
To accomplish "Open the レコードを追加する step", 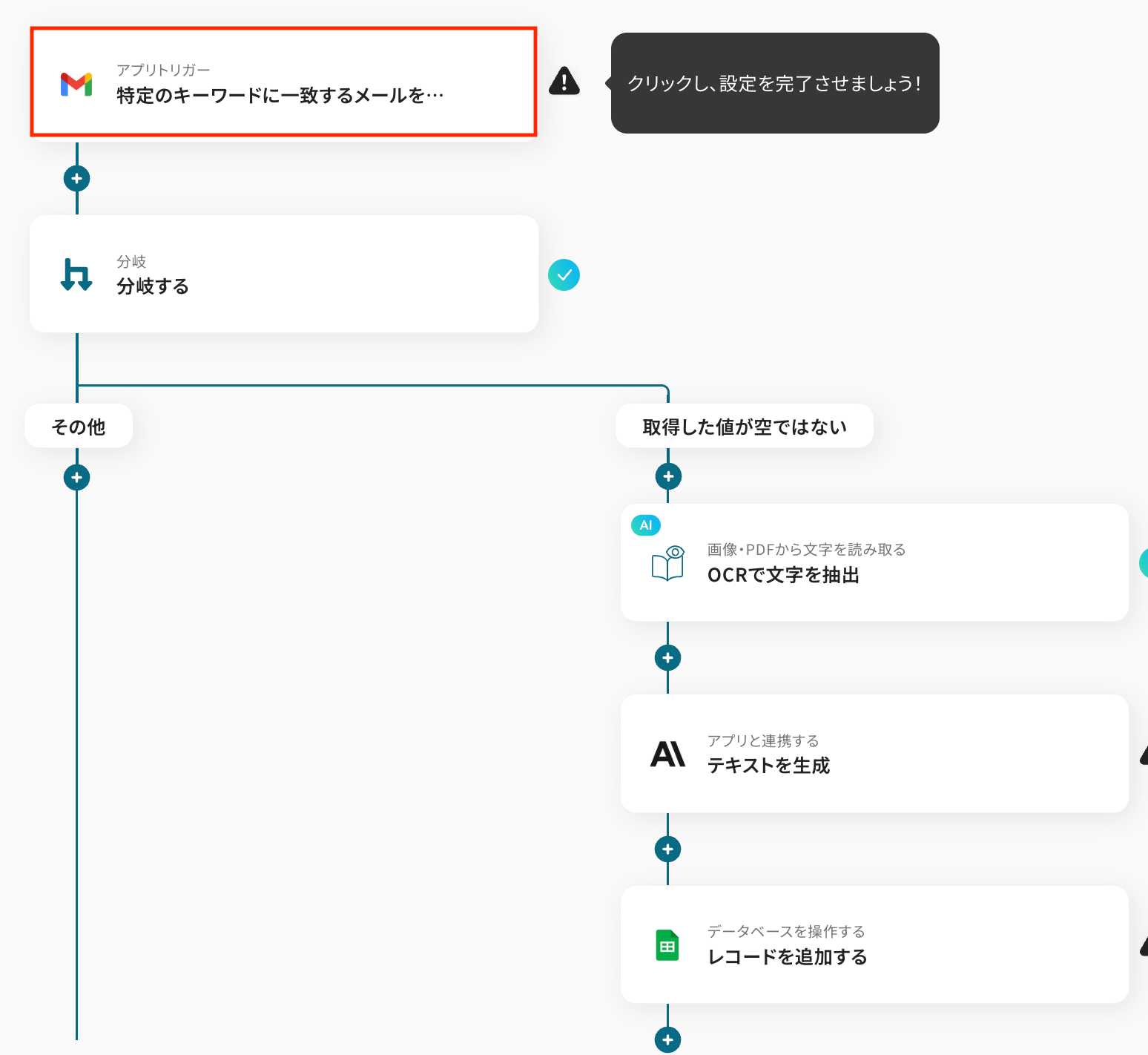I will pyautogui.click(x=874, y=944).
